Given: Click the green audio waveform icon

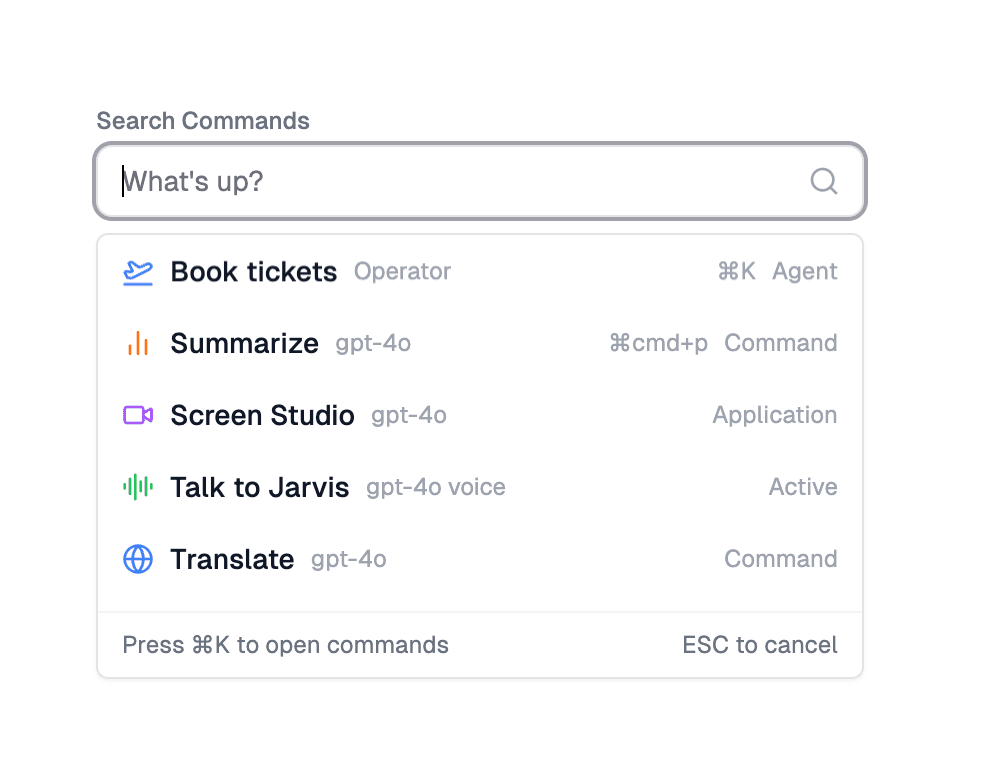Looking at the screenshot, I should click(x=138, y=487).
